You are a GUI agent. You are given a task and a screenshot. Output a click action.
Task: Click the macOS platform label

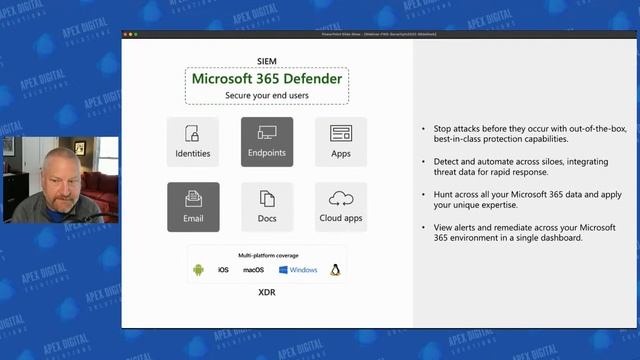253,270
